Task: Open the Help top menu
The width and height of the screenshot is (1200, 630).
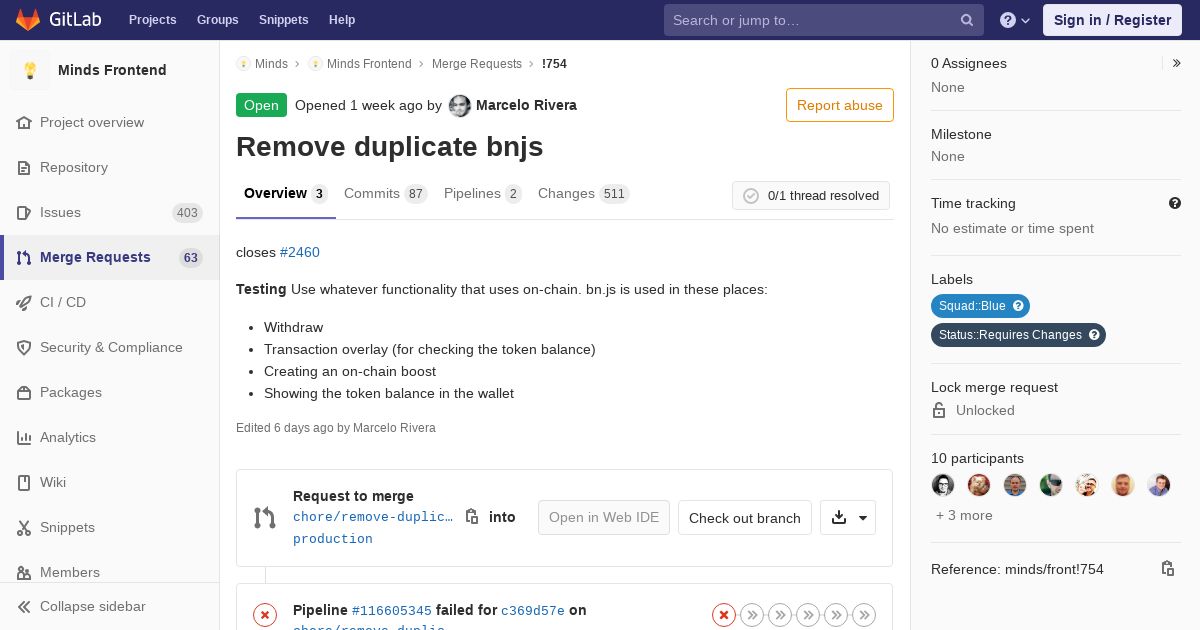Action: [342, 20]
